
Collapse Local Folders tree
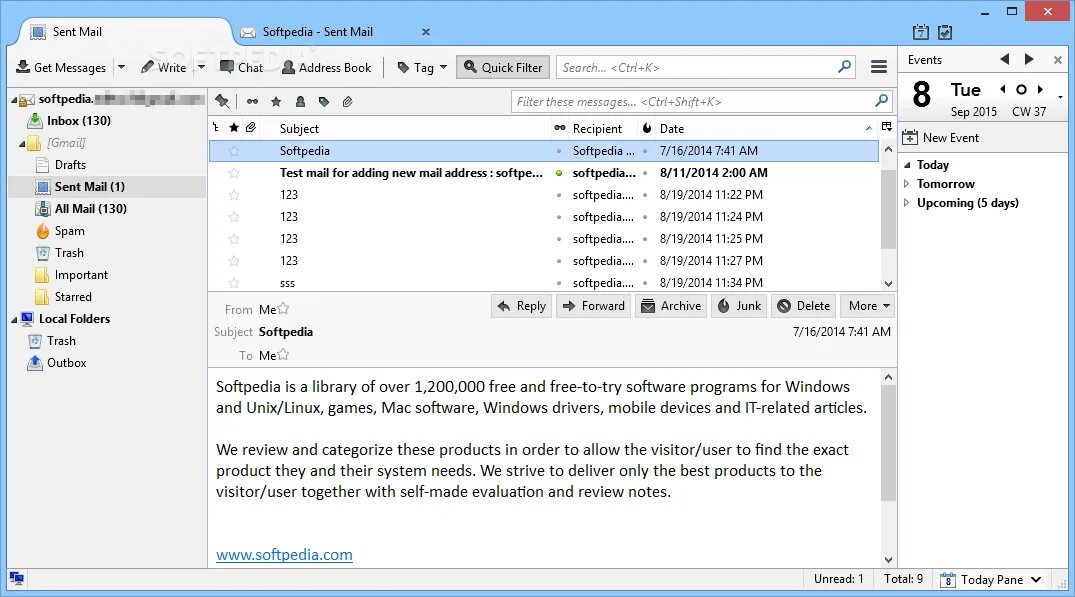click(x=14, y=319)
